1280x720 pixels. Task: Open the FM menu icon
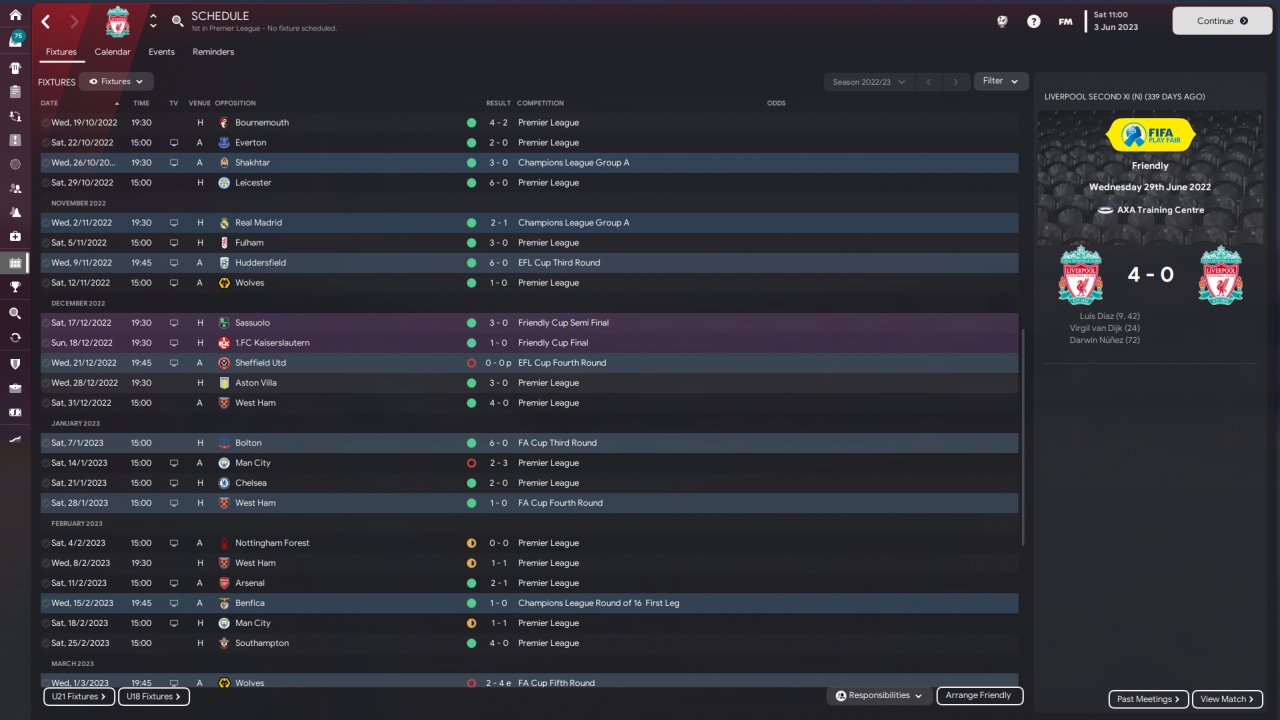click(x=1065, y=21)
